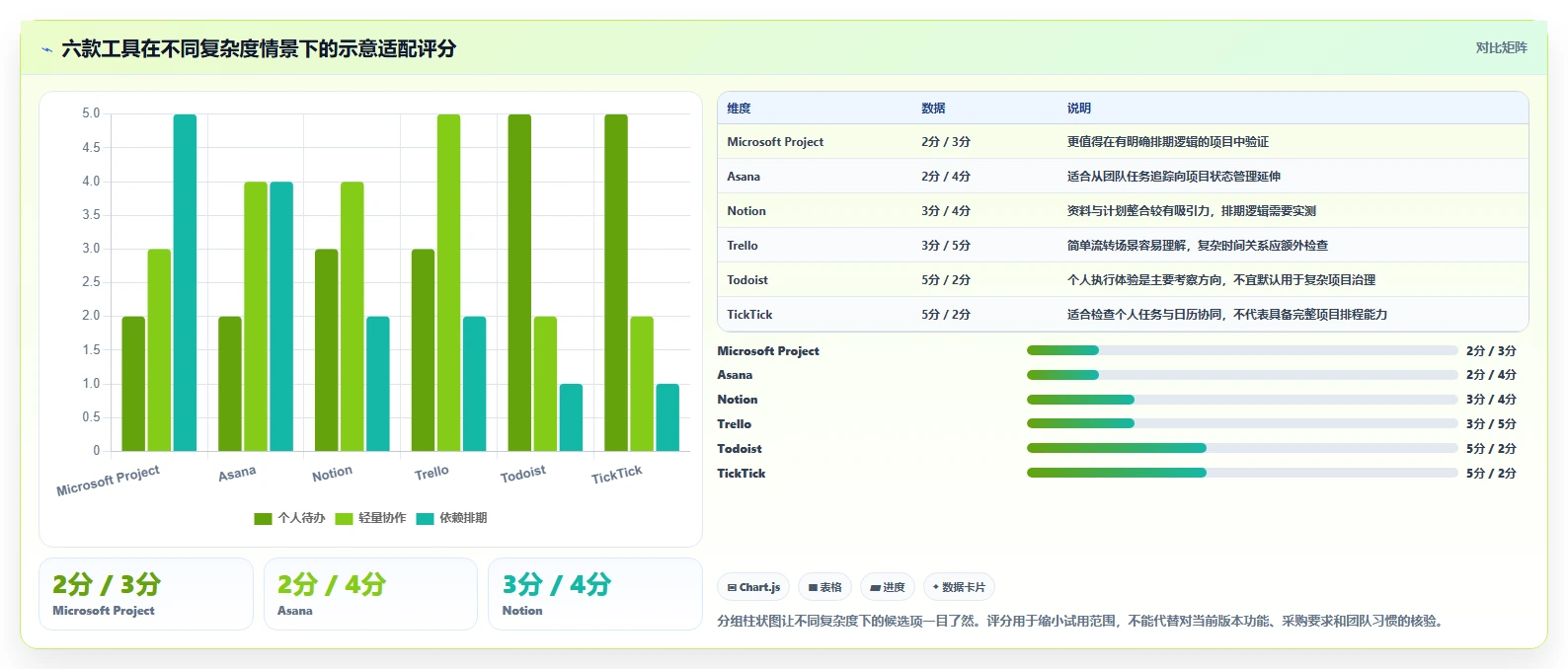Image resolution: width=1568 pixels, height=669 pixels.
Task: Click Trello light-green 轻量协作 bar
Action: pos(448,283)
